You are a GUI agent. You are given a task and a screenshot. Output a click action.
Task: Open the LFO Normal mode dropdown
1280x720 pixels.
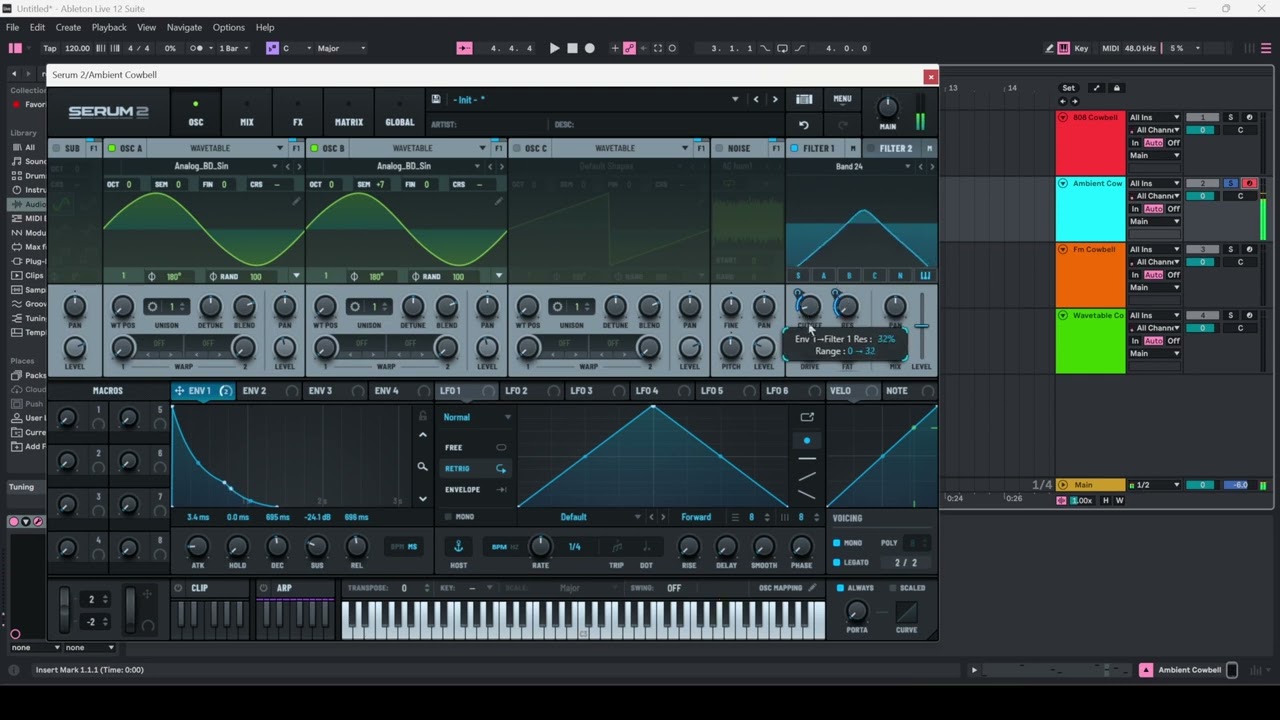[x=478, y=417]
